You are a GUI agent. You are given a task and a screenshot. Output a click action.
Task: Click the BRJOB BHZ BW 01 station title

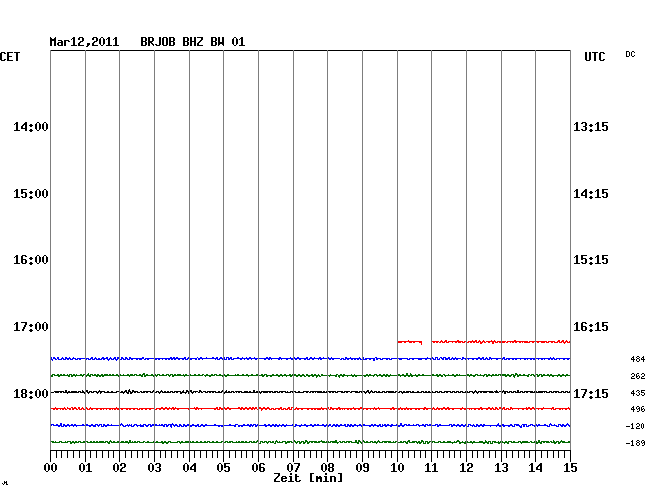tap(192, 42)
